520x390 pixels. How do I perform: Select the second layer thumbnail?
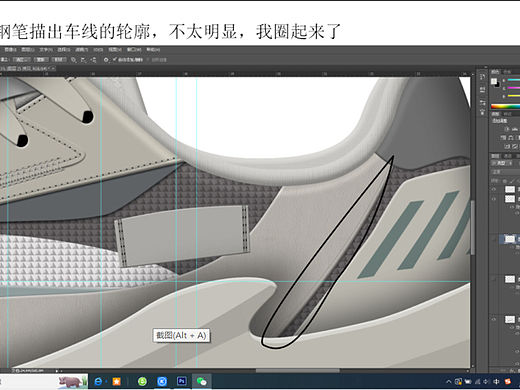510,199
